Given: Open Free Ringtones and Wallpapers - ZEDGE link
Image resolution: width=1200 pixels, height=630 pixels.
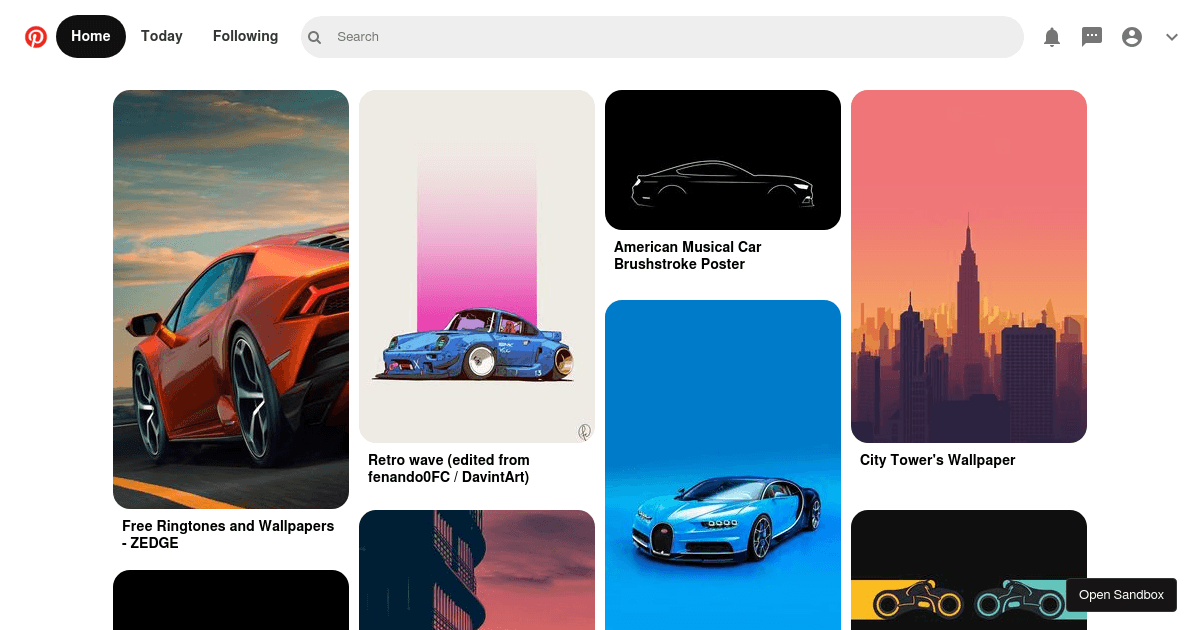Looking at the screenshot, I should point(228,534).
